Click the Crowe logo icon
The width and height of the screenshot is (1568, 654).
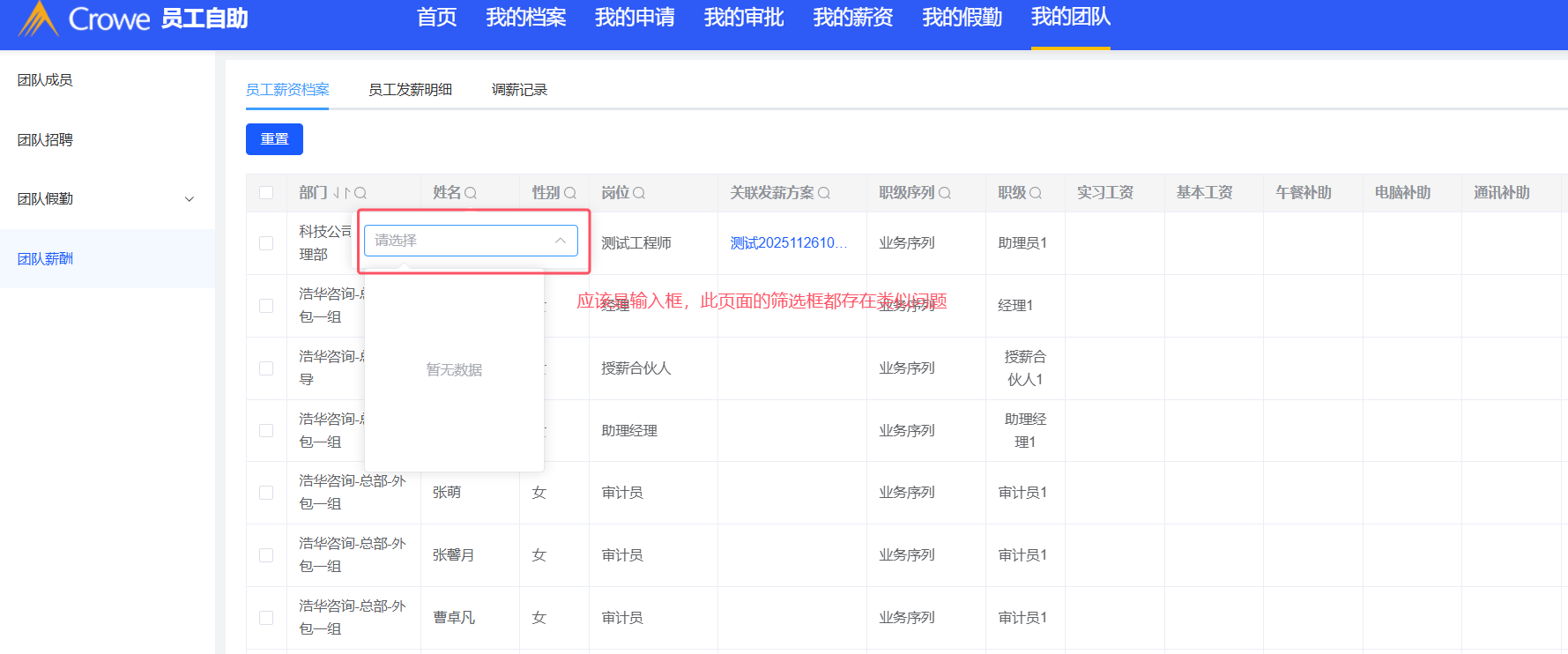38,19
